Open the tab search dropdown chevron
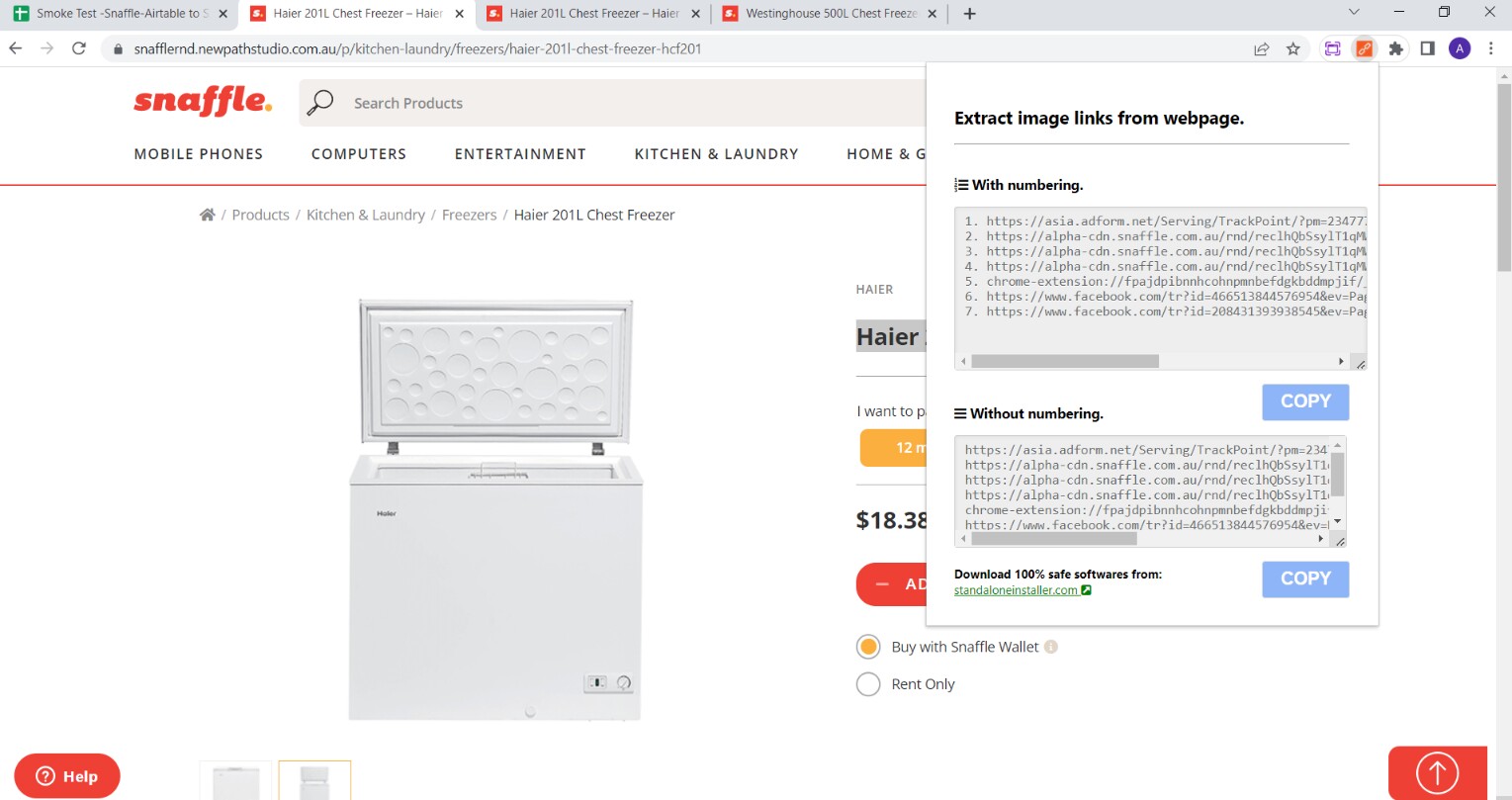Screen dimensions: 1512x800 pos(1354,12)
